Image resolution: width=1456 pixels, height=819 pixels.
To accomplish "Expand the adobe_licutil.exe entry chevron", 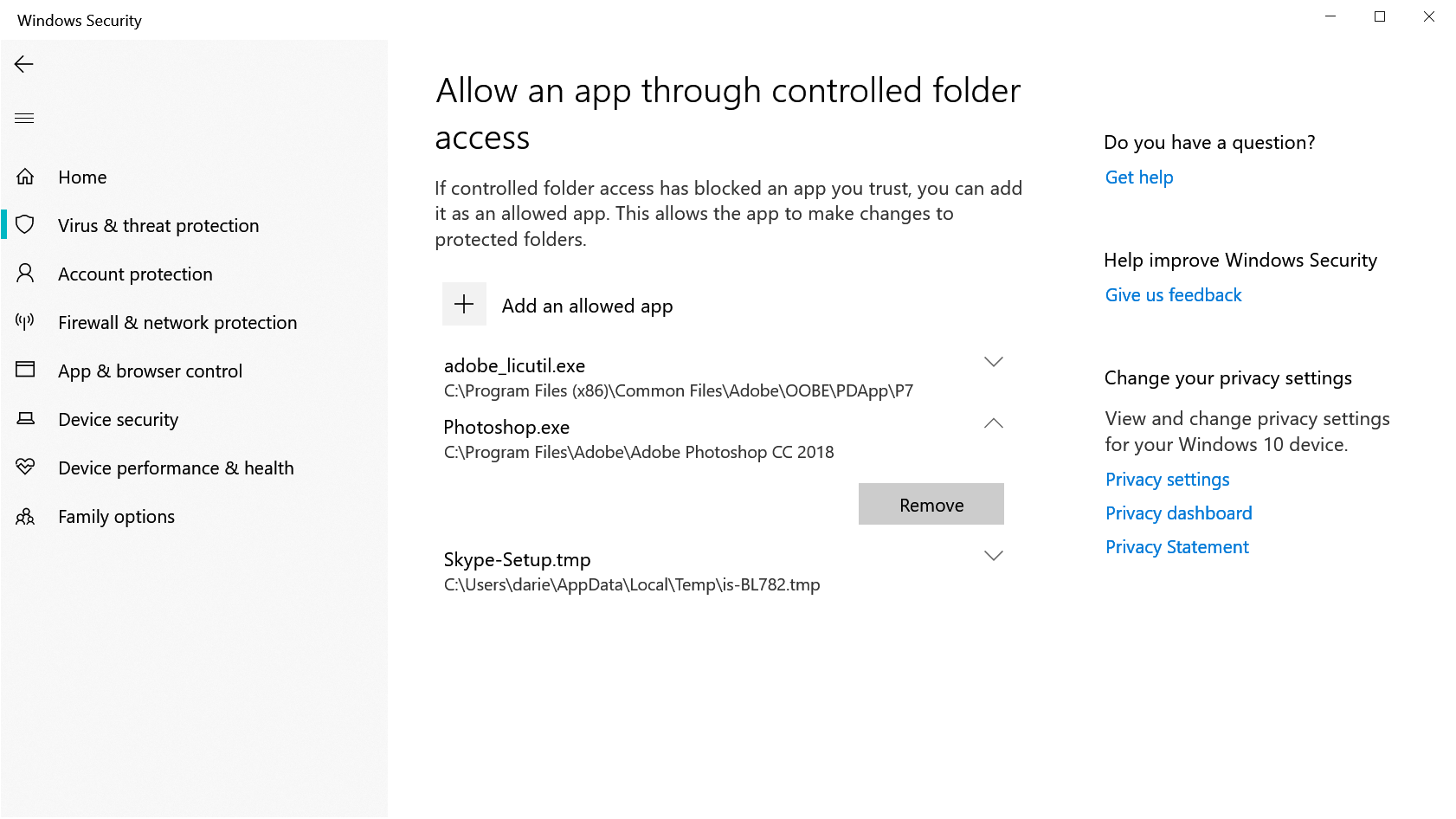I will pyautogui.click(x=994, y=362).
